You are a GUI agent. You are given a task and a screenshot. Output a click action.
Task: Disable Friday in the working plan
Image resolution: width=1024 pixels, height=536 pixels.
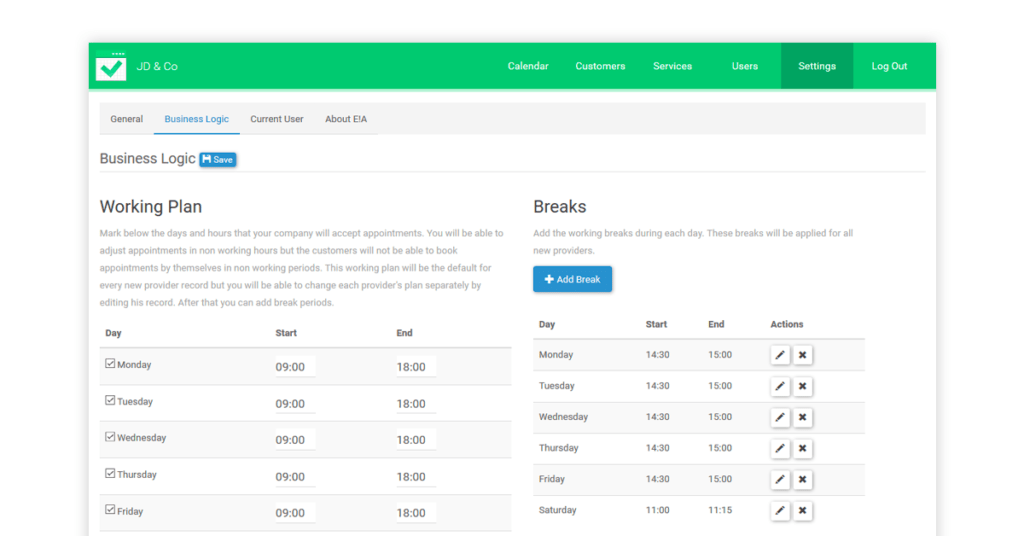[110, 510]
